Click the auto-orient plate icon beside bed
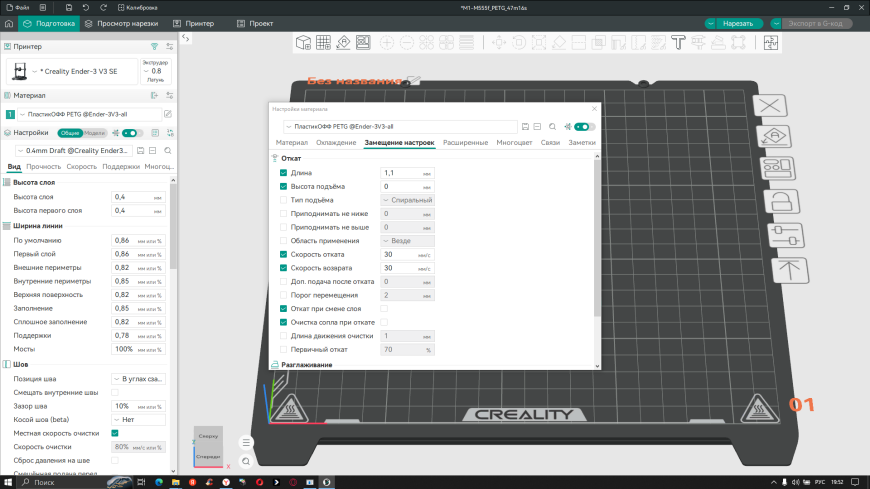870x489 pixels. [x=774, y=137]
